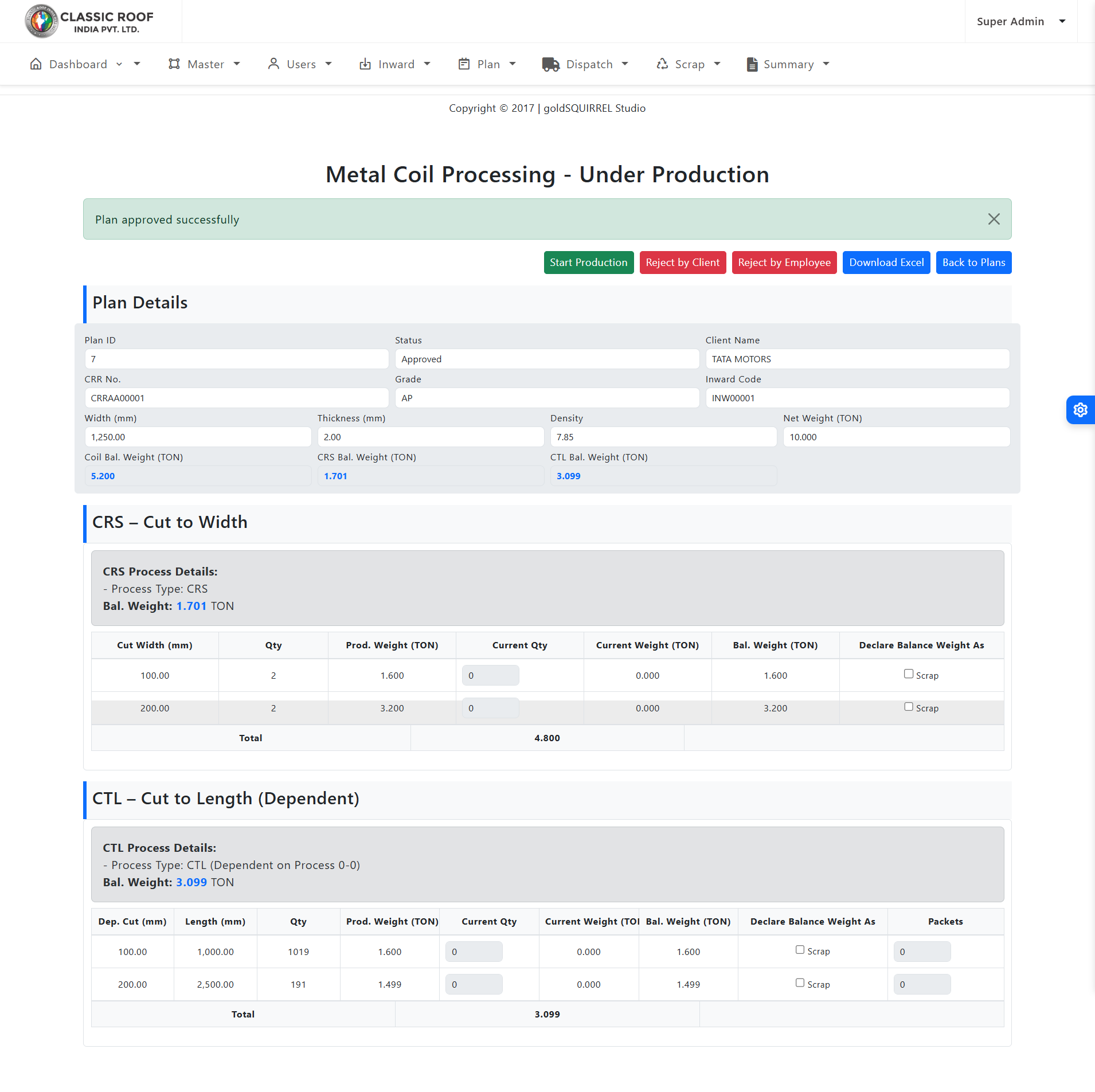Click the Master nodes icon
Viewport: 1095px width, 1092px height.
[174, 64]
